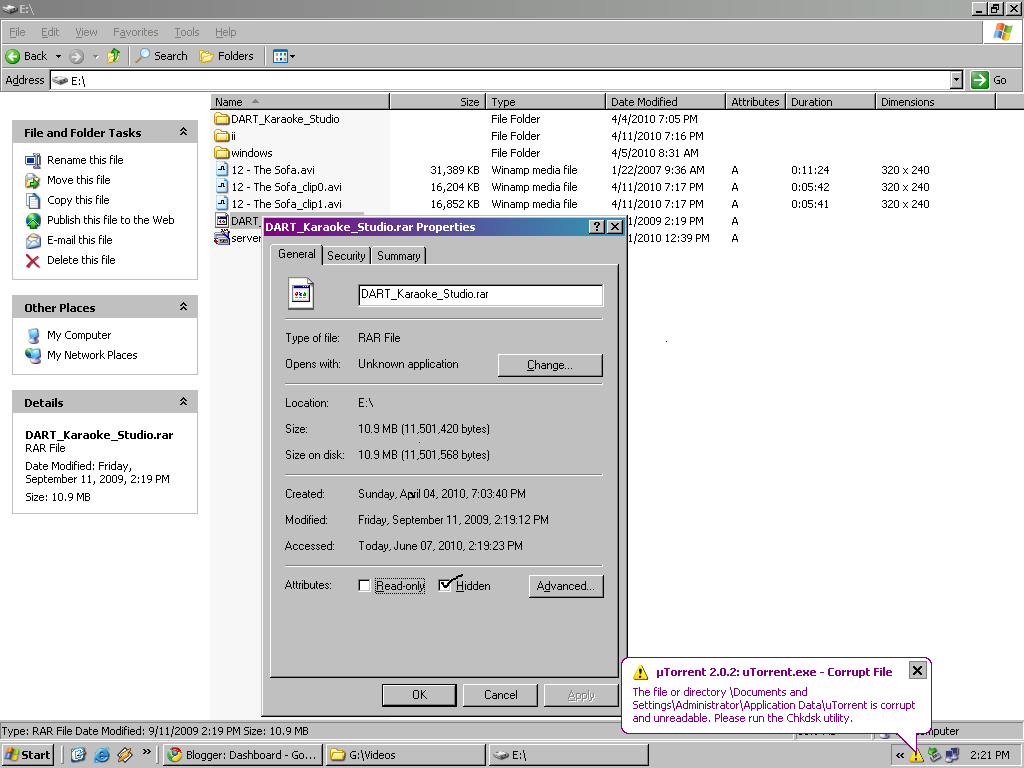Open the Windows Start menu
The height and width of the screenshot is (768, 1024).
tap(27, 755)
